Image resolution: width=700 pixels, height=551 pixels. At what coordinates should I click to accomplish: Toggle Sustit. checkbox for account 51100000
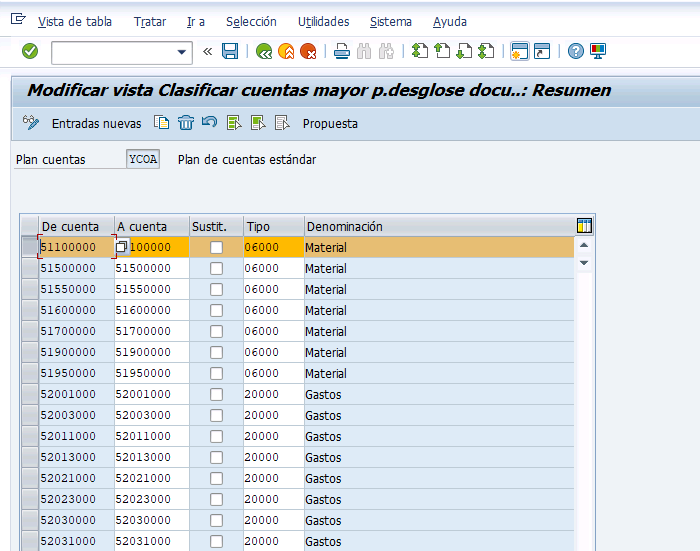tap(217, 247)
